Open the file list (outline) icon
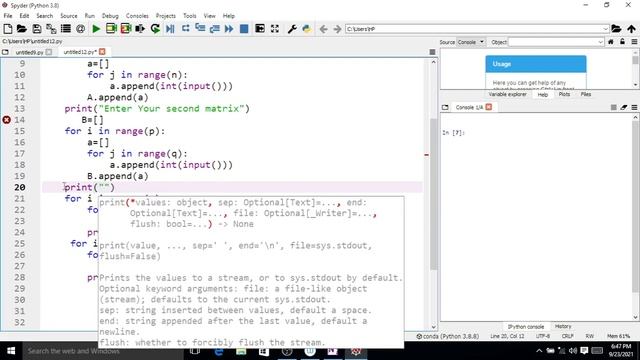 tap(66, 29)
